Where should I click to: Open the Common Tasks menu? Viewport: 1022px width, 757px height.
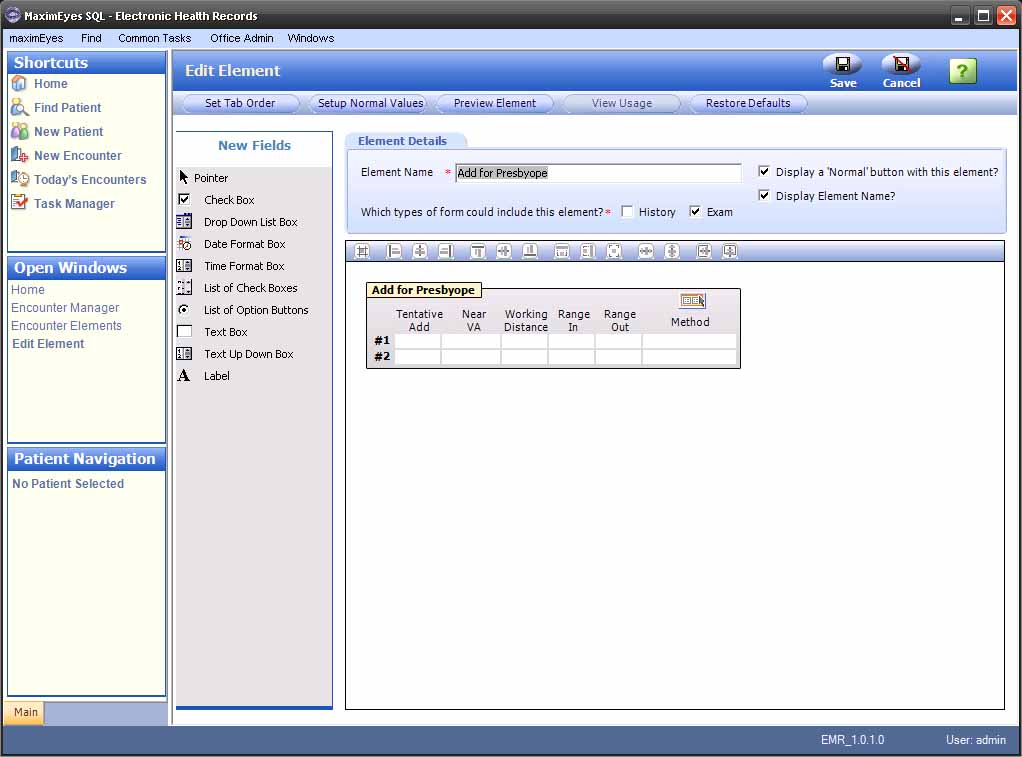pos(154,38)
